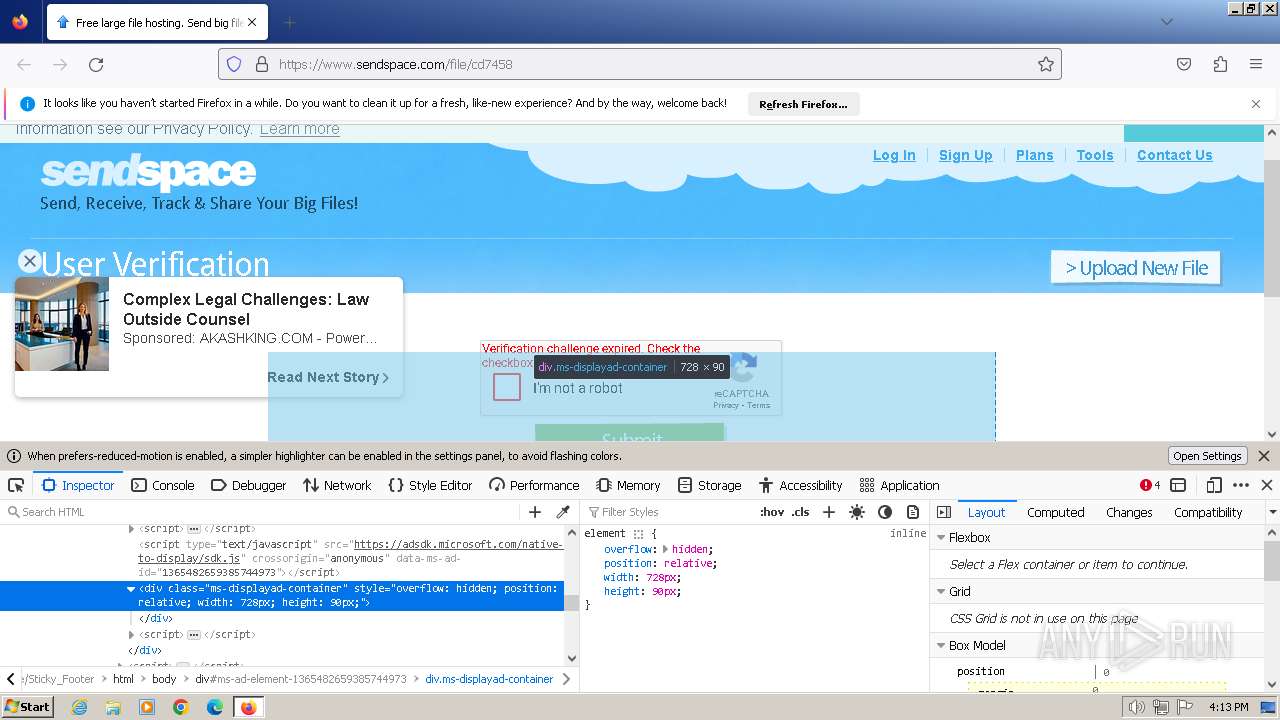The image size is (1280, 720).
Task: Click the Refresh Firefox button
Action: pos(803,104)
